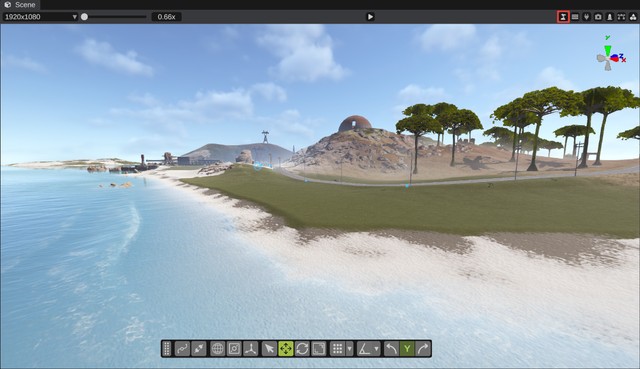This screenshot has height=369, width=640.
Task: Click the red-highlighted hourglass icon in top toolbar
Action: [563, 17]
